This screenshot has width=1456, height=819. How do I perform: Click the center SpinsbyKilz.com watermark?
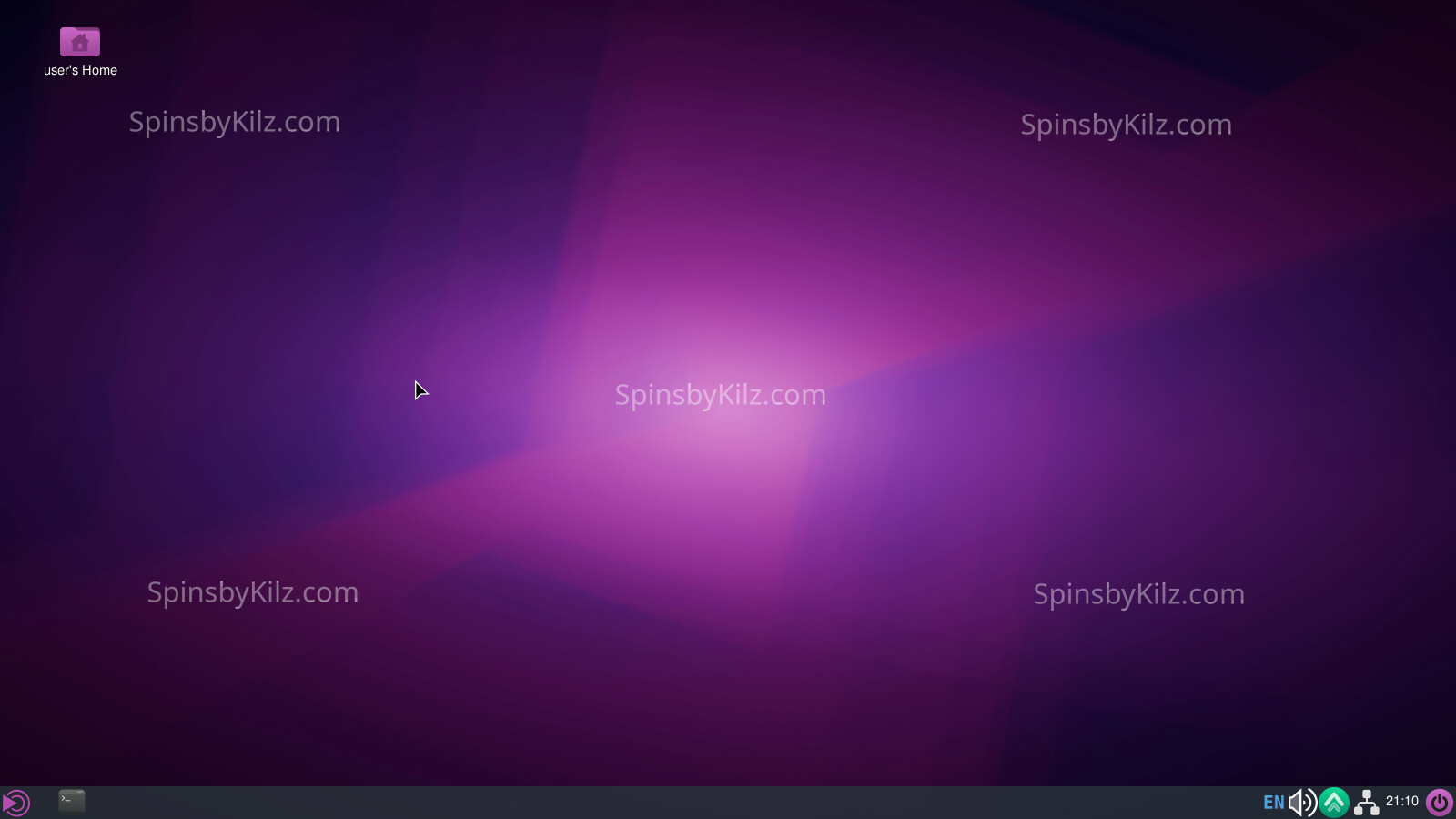pos(720,395)
